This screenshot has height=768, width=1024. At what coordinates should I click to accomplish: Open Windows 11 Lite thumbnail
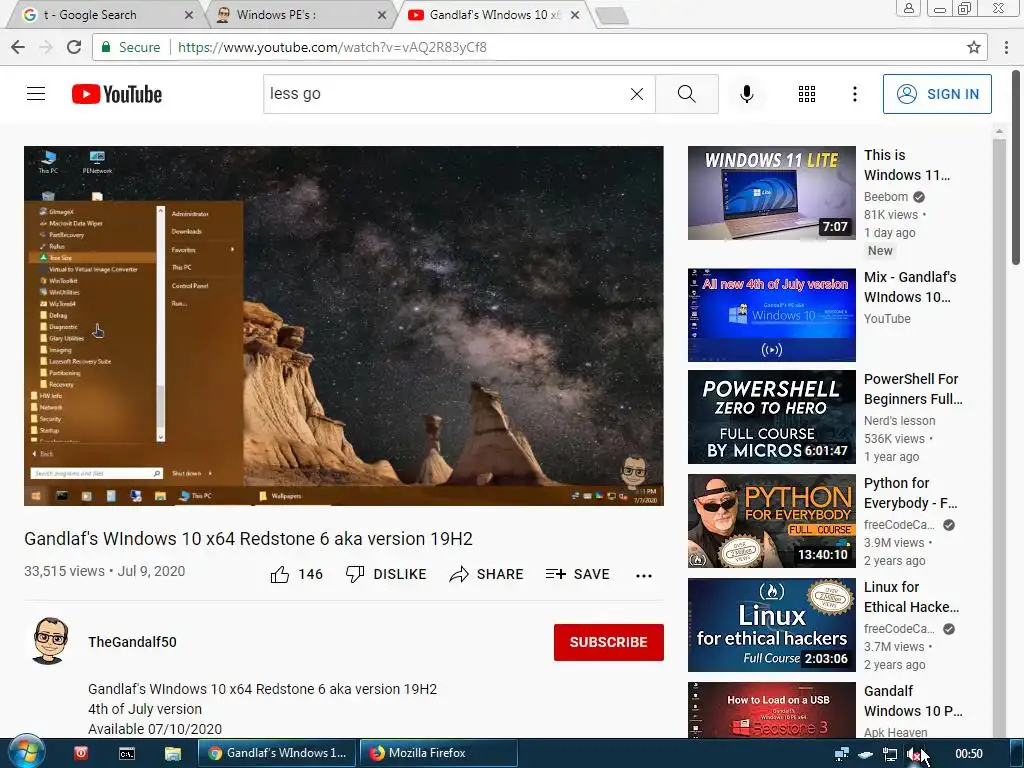(x=771, y=193)
